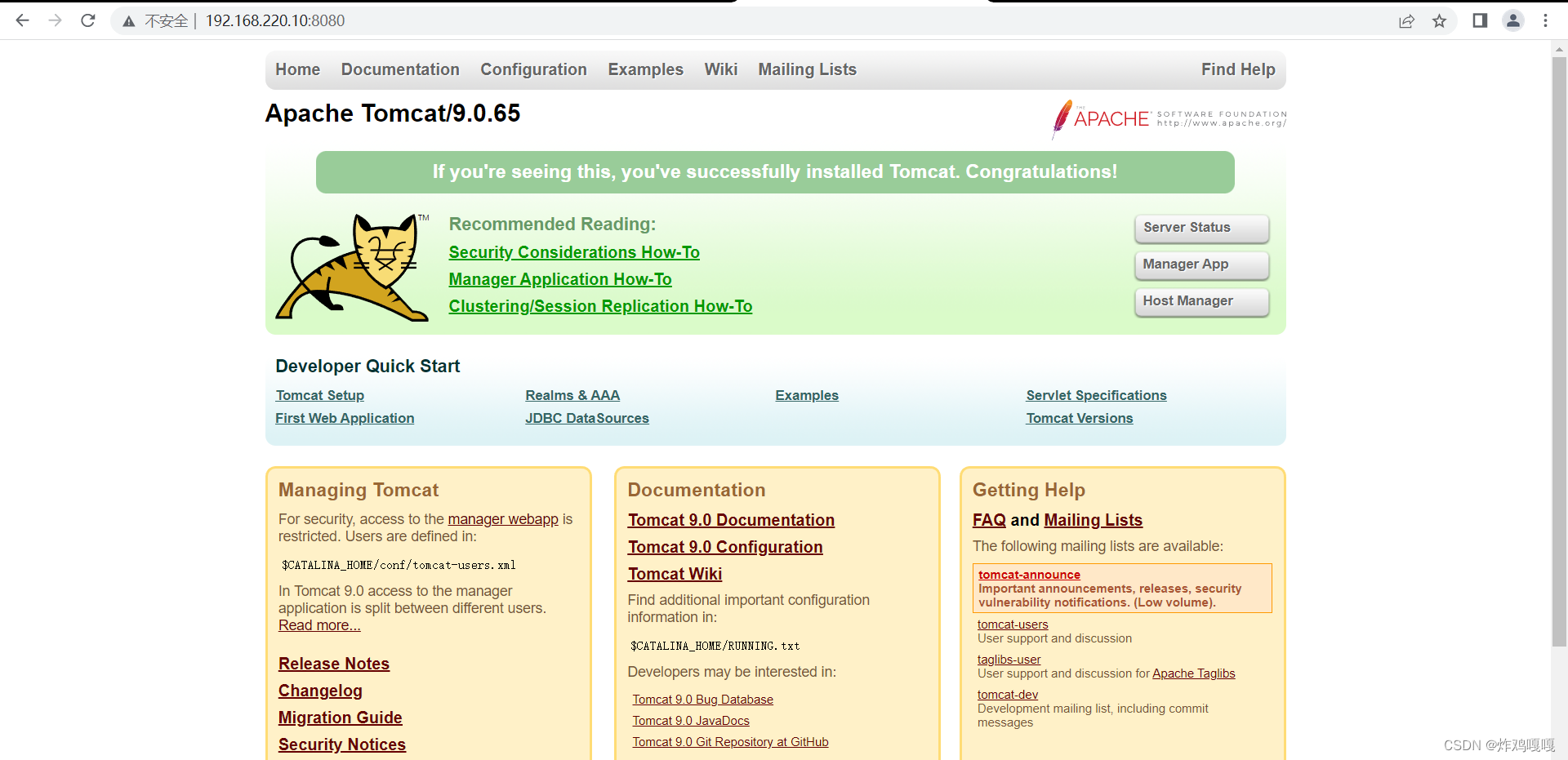1568x760 pixels.
Task: Open the manager webapp link
Action: [x=503, y=519]
